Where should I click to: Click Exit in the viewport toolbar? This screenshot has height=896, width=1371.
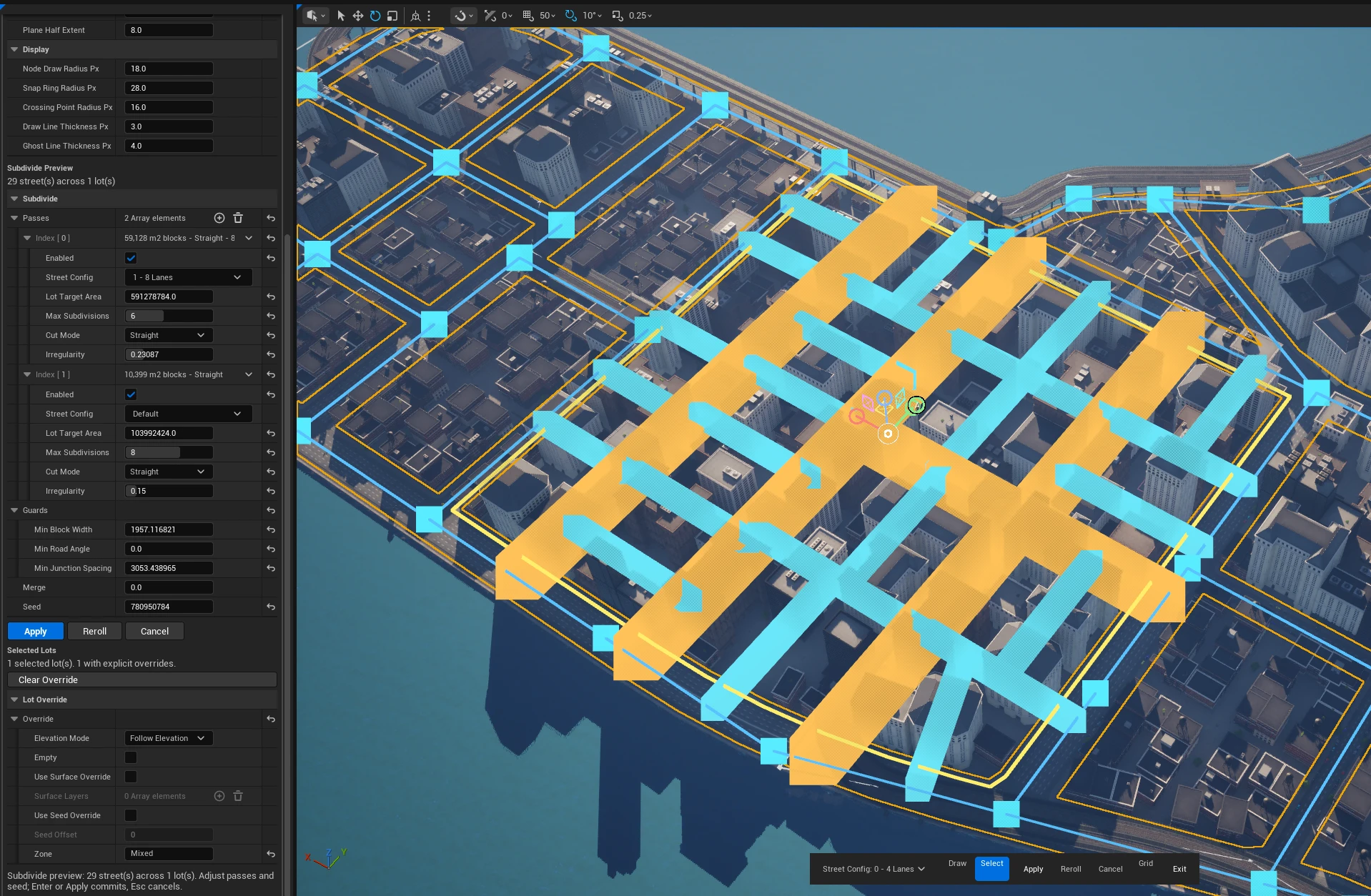pyautogui.click(x=1179, y=869)
